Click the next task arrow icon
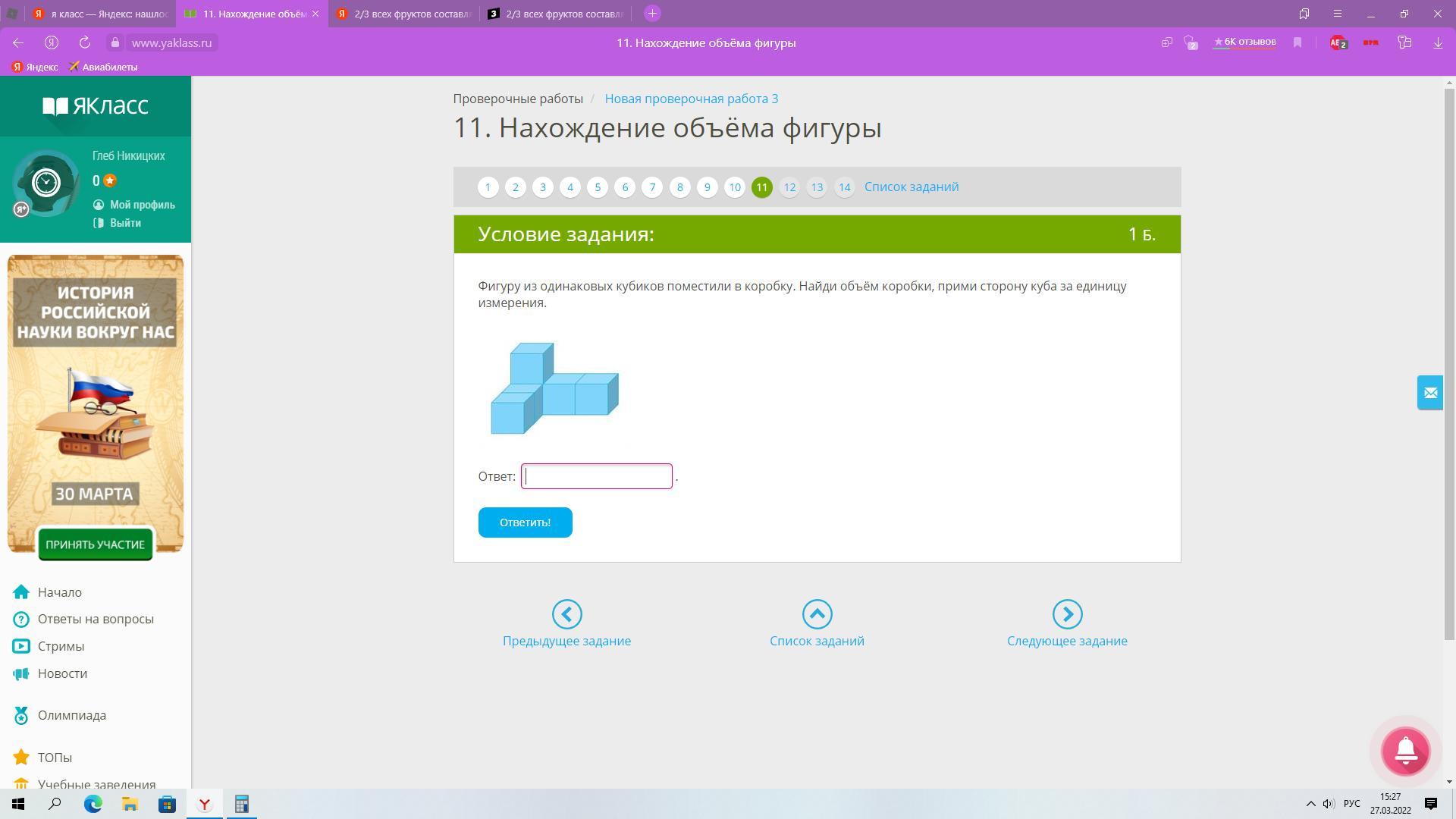This screenshot has width=1456, height=819. pos(1067,614)
